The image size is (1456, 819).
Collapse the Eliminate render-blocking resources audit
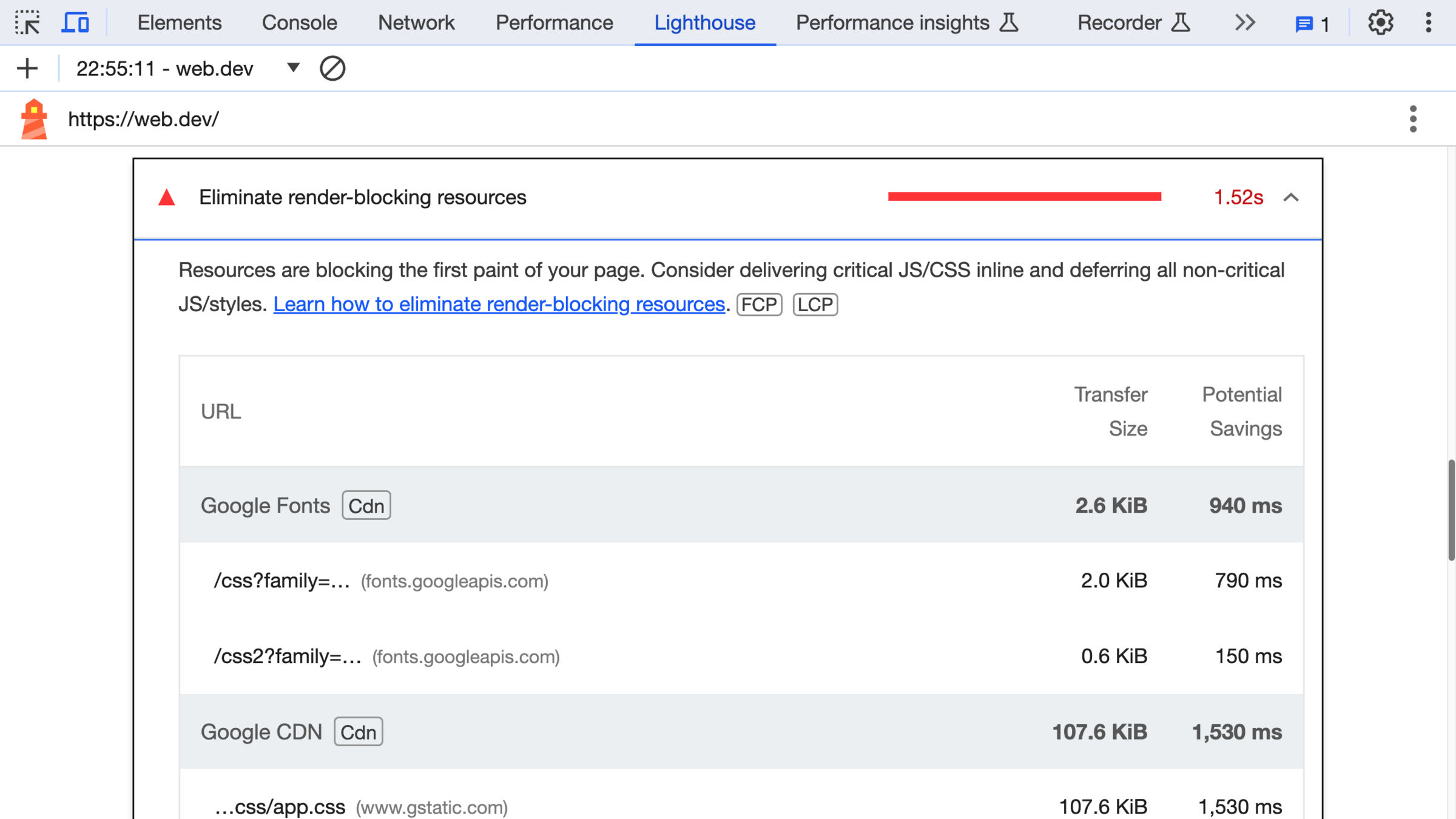[1290, 198]
